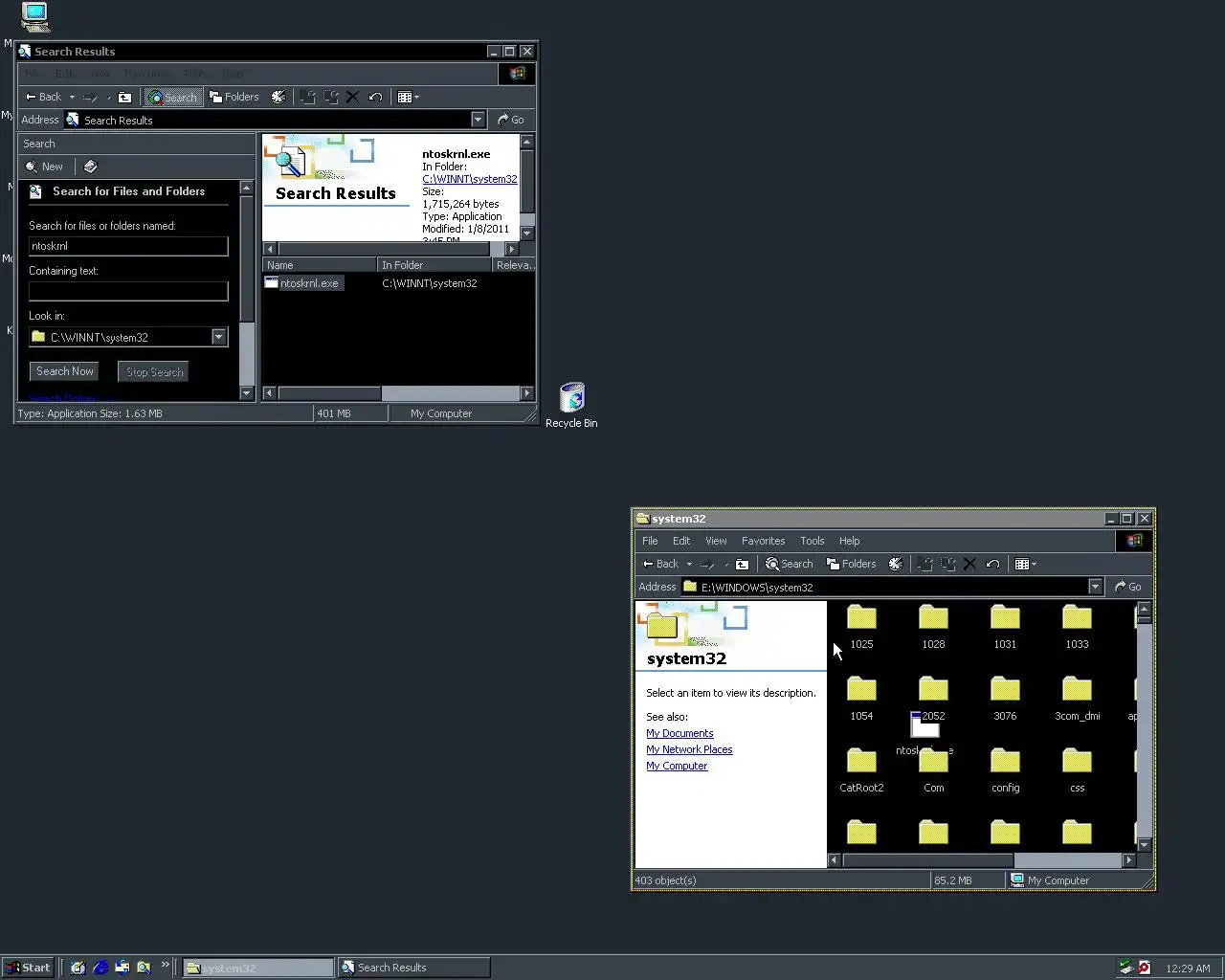Image resolution: width=1225 pixels, height=980 pixels.
Task: Click Delete X icon in system32 toolbar
Action: 969,564
